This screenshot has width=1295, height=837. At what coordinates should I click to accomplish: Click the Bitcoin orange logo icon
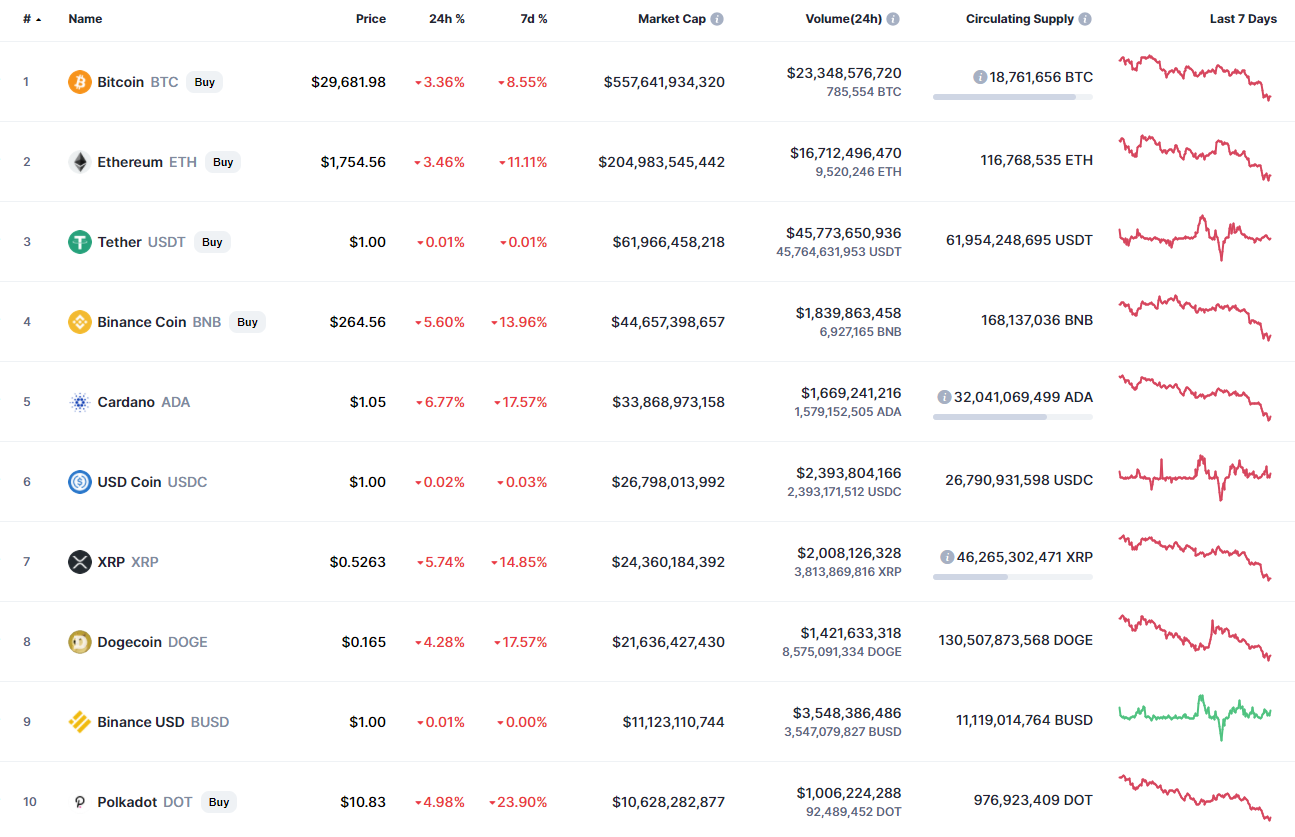(79, 82)
